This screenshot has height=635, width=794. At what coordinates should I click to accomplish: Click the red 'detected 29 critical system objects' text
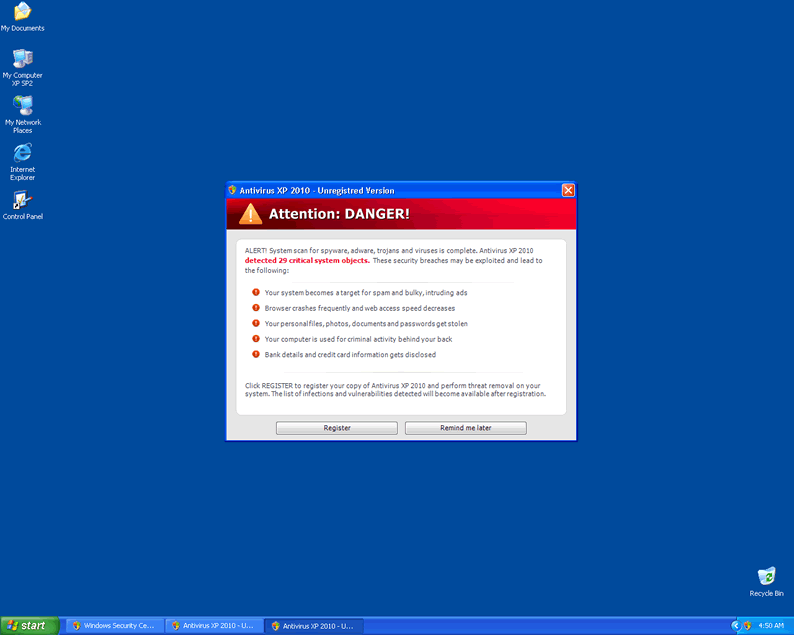(307, 260)
